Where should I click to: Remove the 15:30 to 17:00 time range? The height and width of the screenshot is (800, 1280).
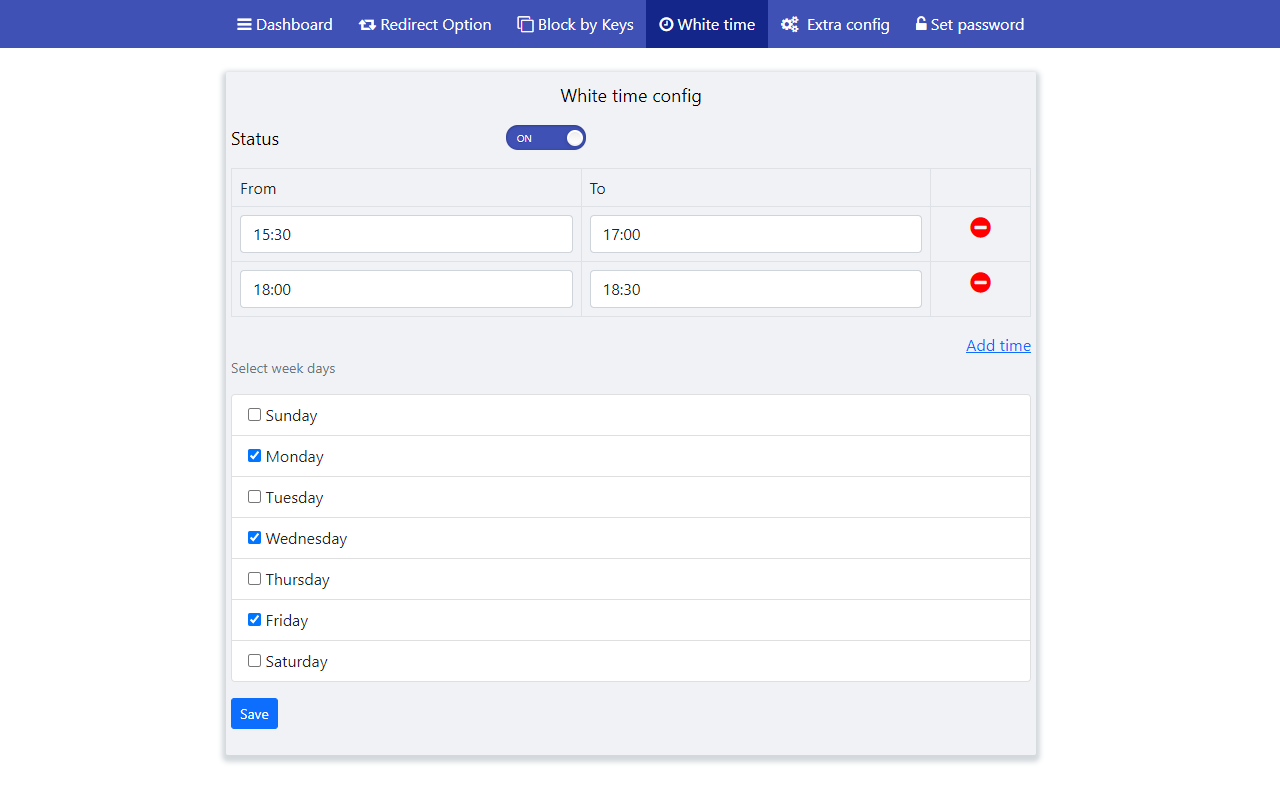(980, 227)
